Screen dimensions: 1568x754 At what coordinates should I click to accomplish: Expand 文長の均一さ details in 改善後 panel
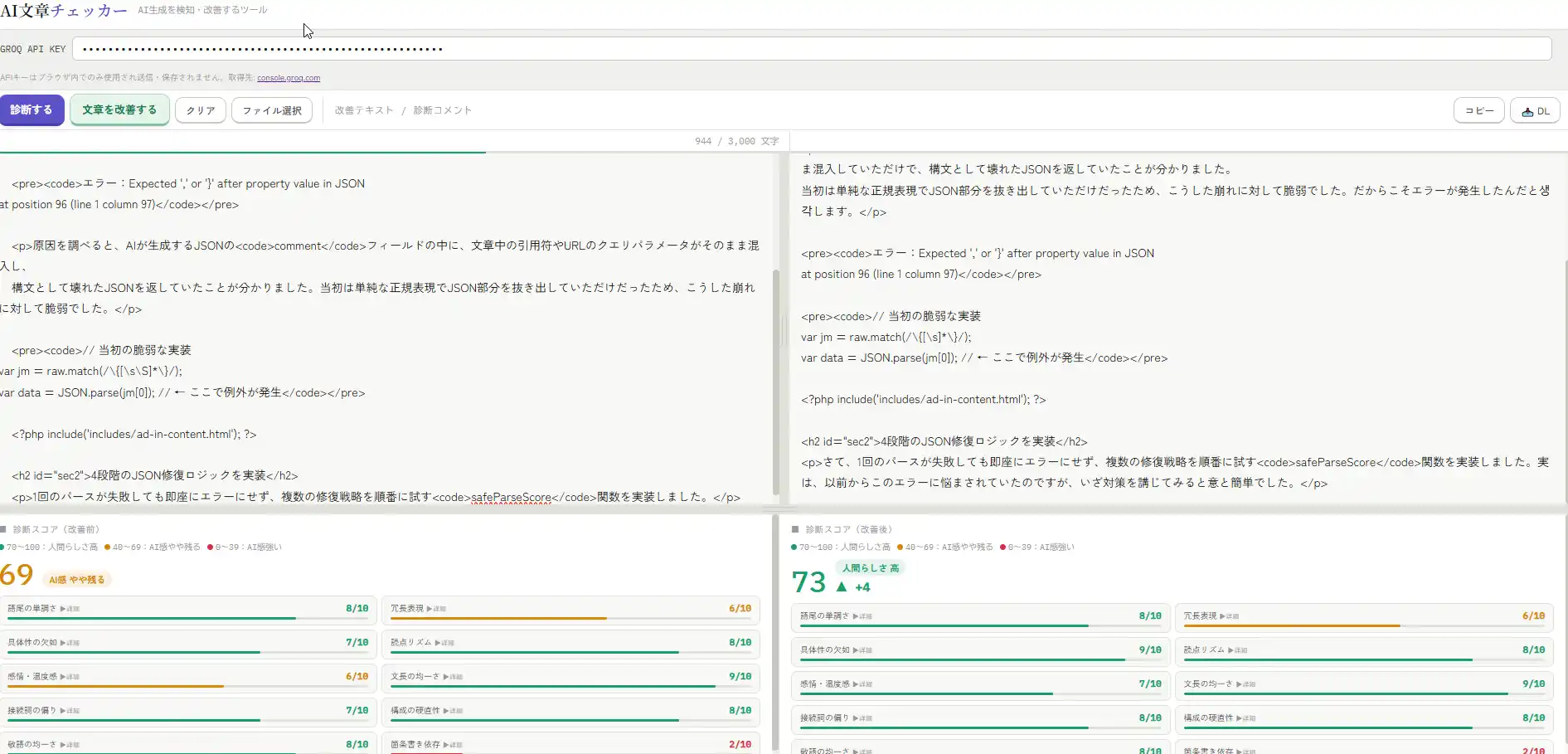pyautogui.click(x=1246, y=684)
